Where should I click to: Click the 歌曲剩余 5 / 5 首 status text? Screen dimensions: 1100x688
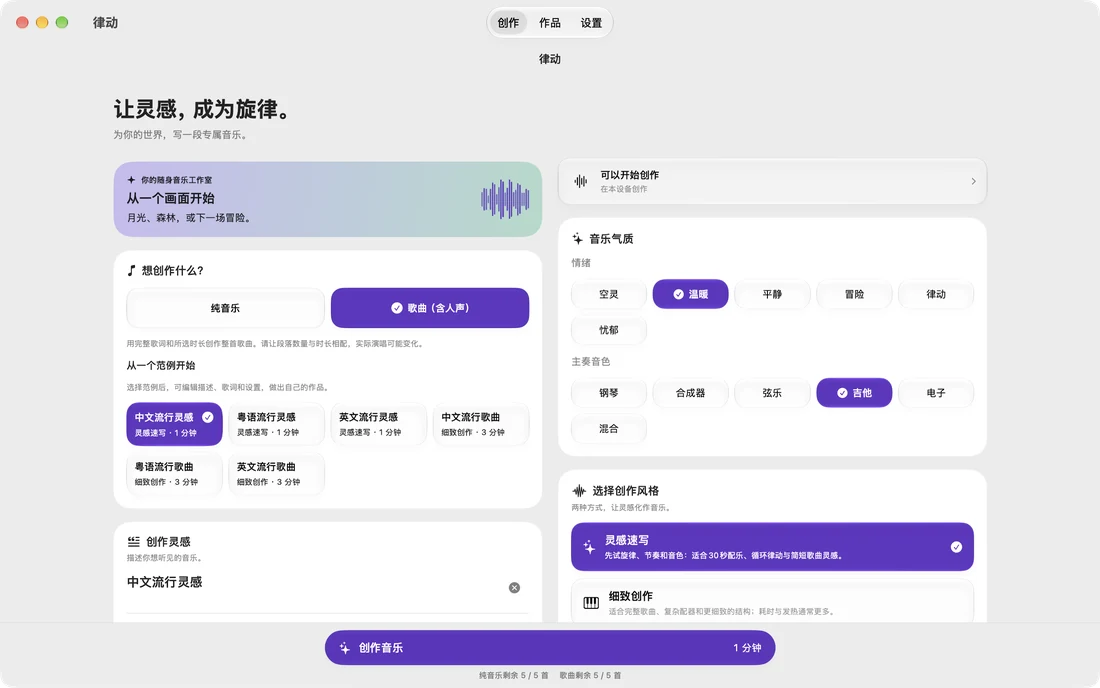click(x=590, y=676)
